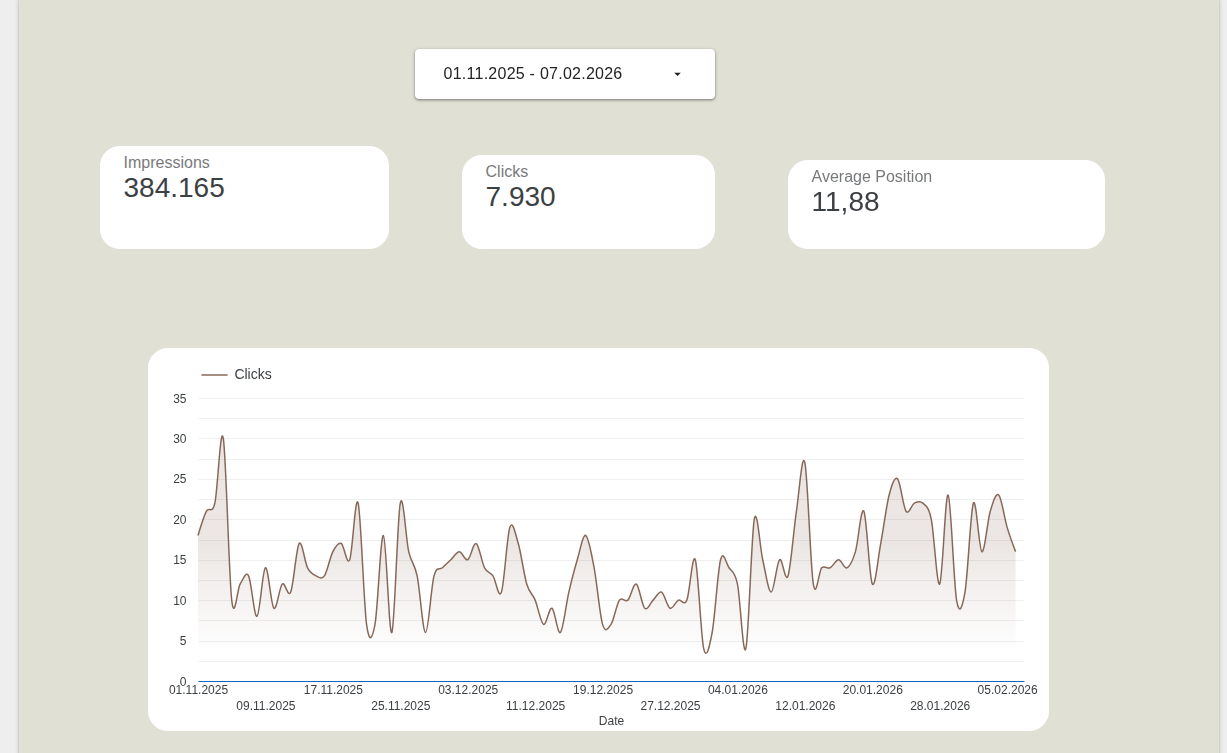Click the y-axis label 20
The height and width of the screenshot is (753, 1227).
point(180,520)
